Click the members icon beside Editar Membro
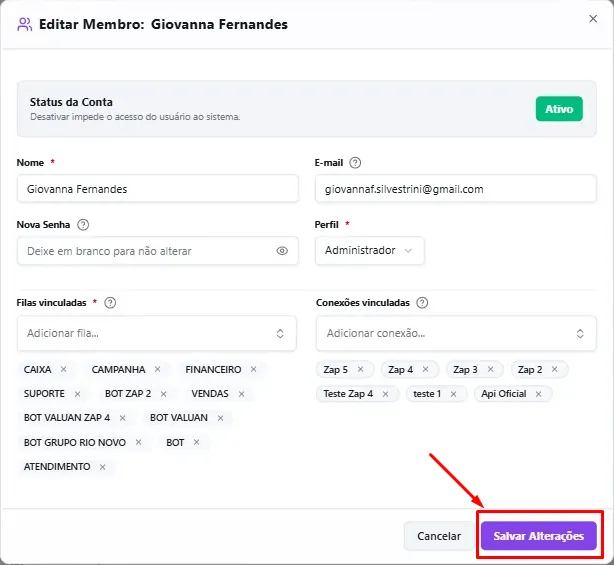The height and width of the screenshot is (565, 614). point(24,24)
